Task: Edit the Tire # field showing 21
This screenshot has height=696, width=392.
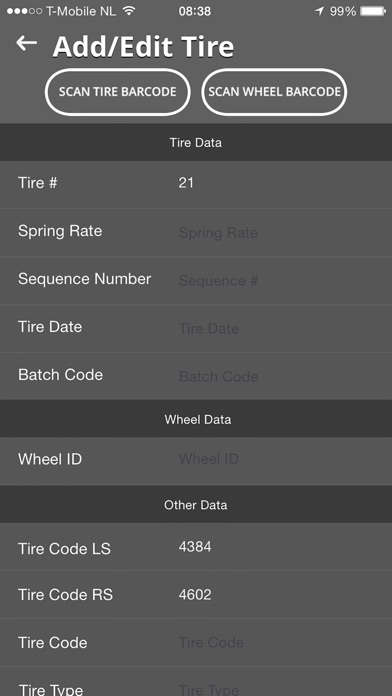Action: click(280, 183)
